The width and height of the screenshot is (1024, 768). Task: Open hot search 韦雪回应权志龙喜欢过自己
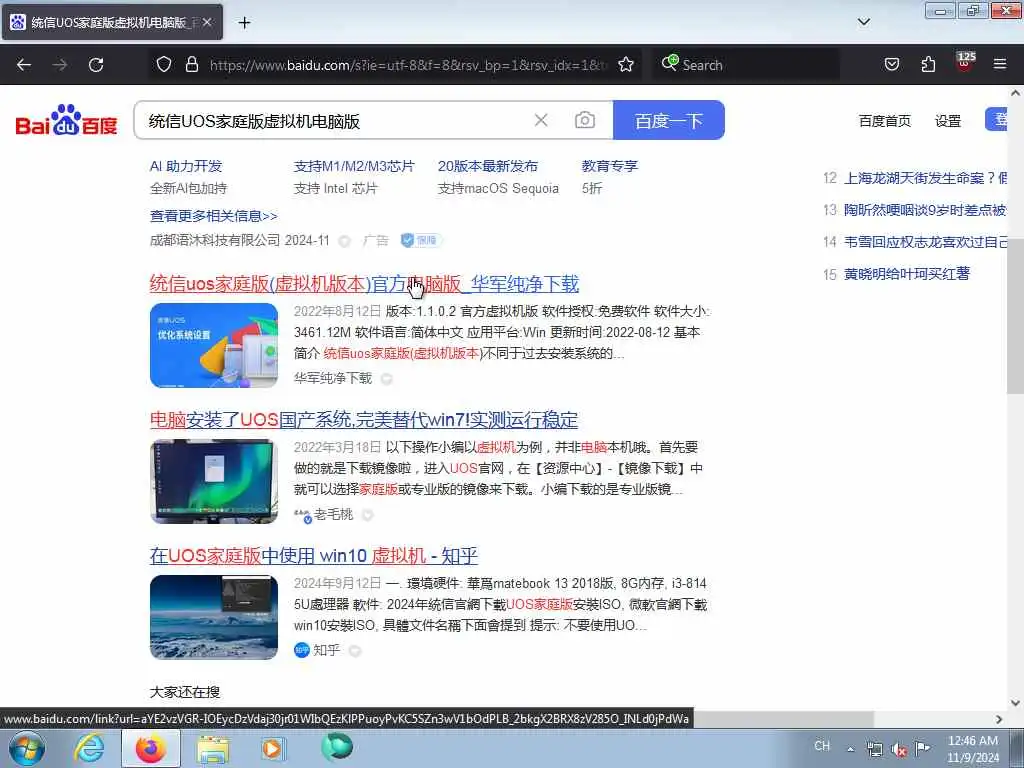[x=925, y=242]
